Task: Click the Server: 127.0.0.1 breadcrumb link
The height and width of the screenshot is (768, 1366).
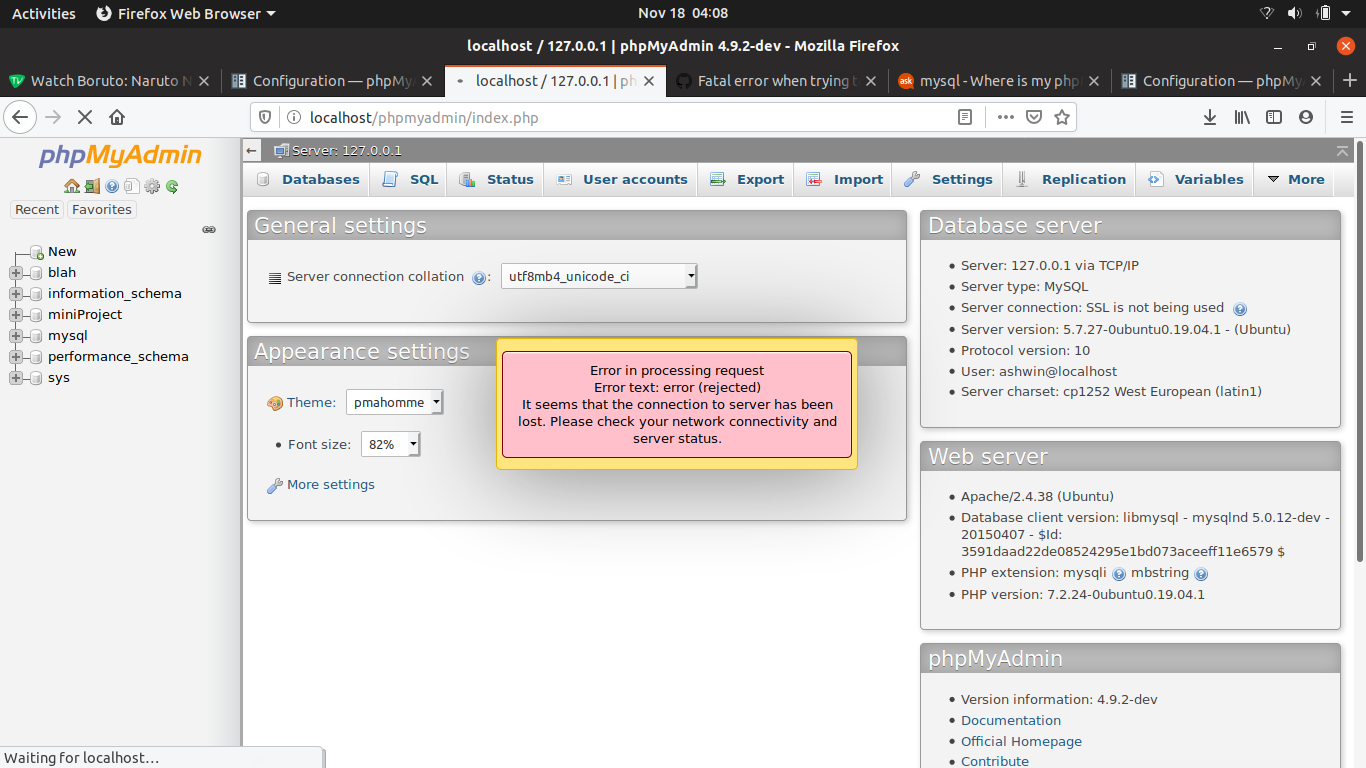Action: click(346, 151)
